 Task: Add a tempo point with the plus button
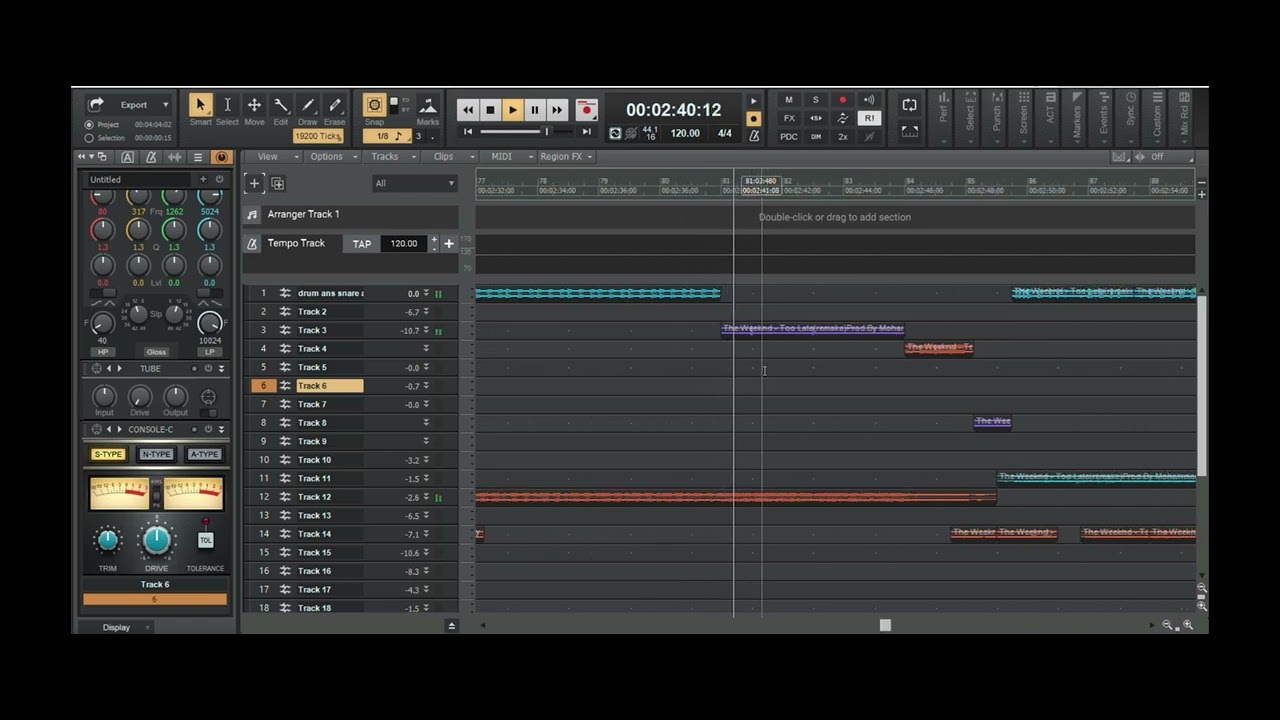pyautogui.click(x=449, y=244)
